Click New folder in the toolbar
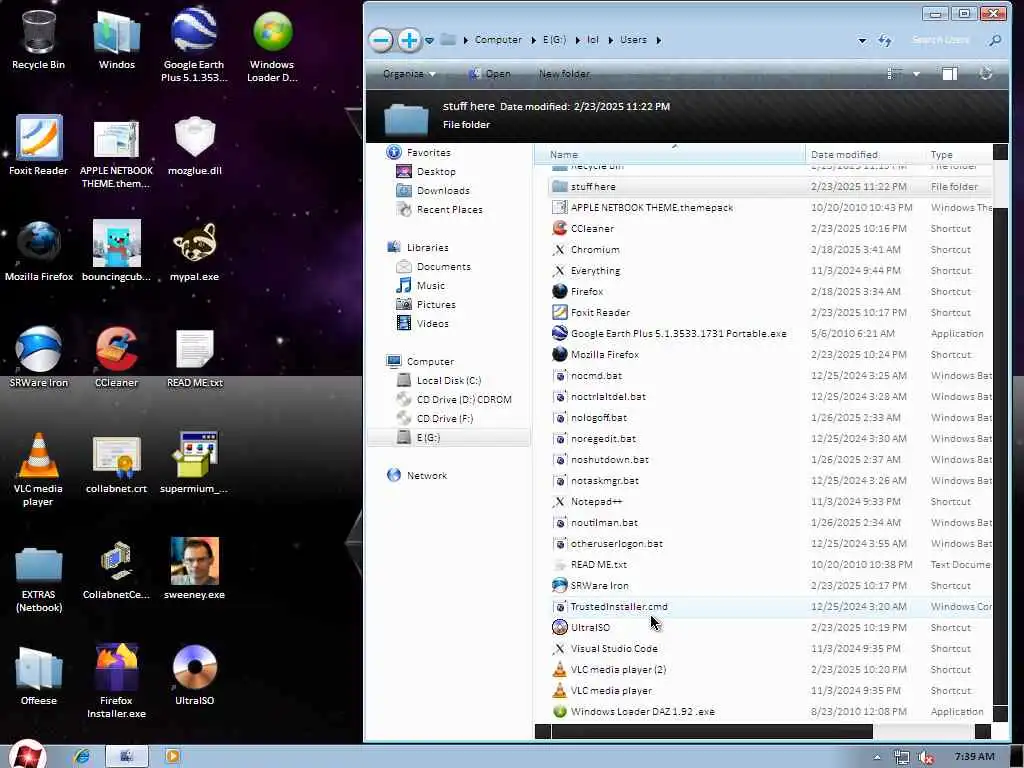Image resolution: width=1024 pixels, height=768 pixels. pos(564,74)
